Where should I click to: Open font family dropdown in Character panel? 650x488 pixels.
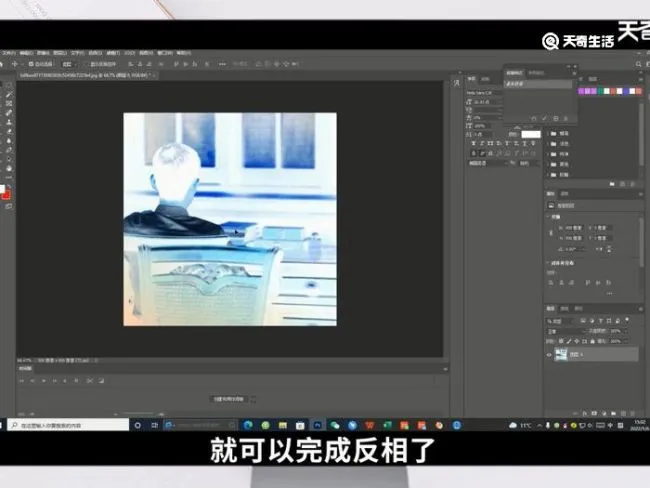(484, 93)
